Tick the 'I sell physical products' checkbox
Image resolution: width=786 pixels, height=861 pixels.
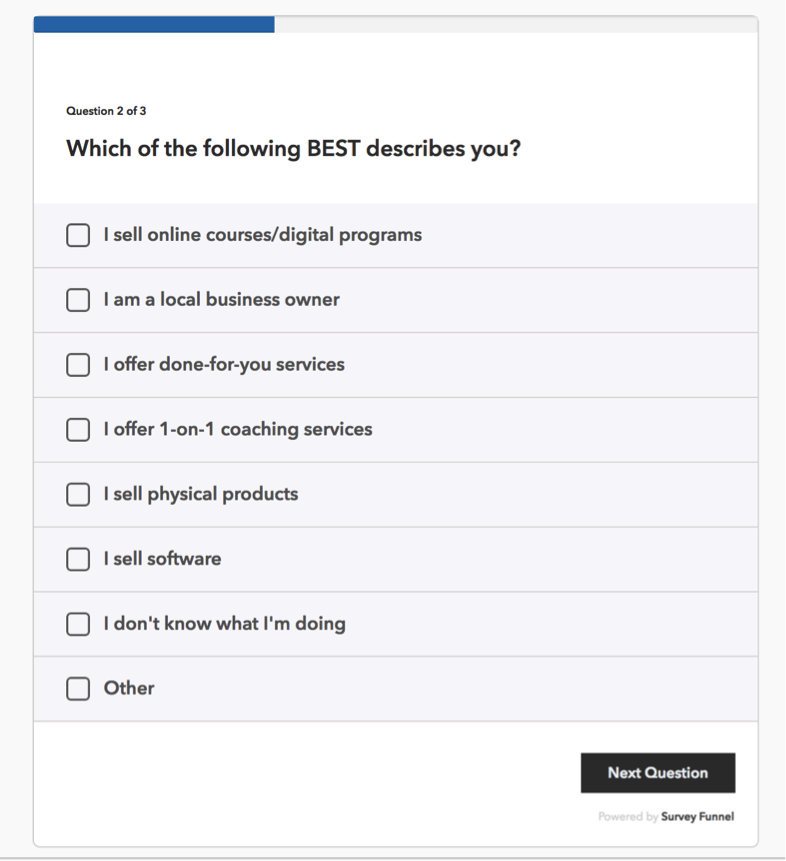click(x=78, y=494)
